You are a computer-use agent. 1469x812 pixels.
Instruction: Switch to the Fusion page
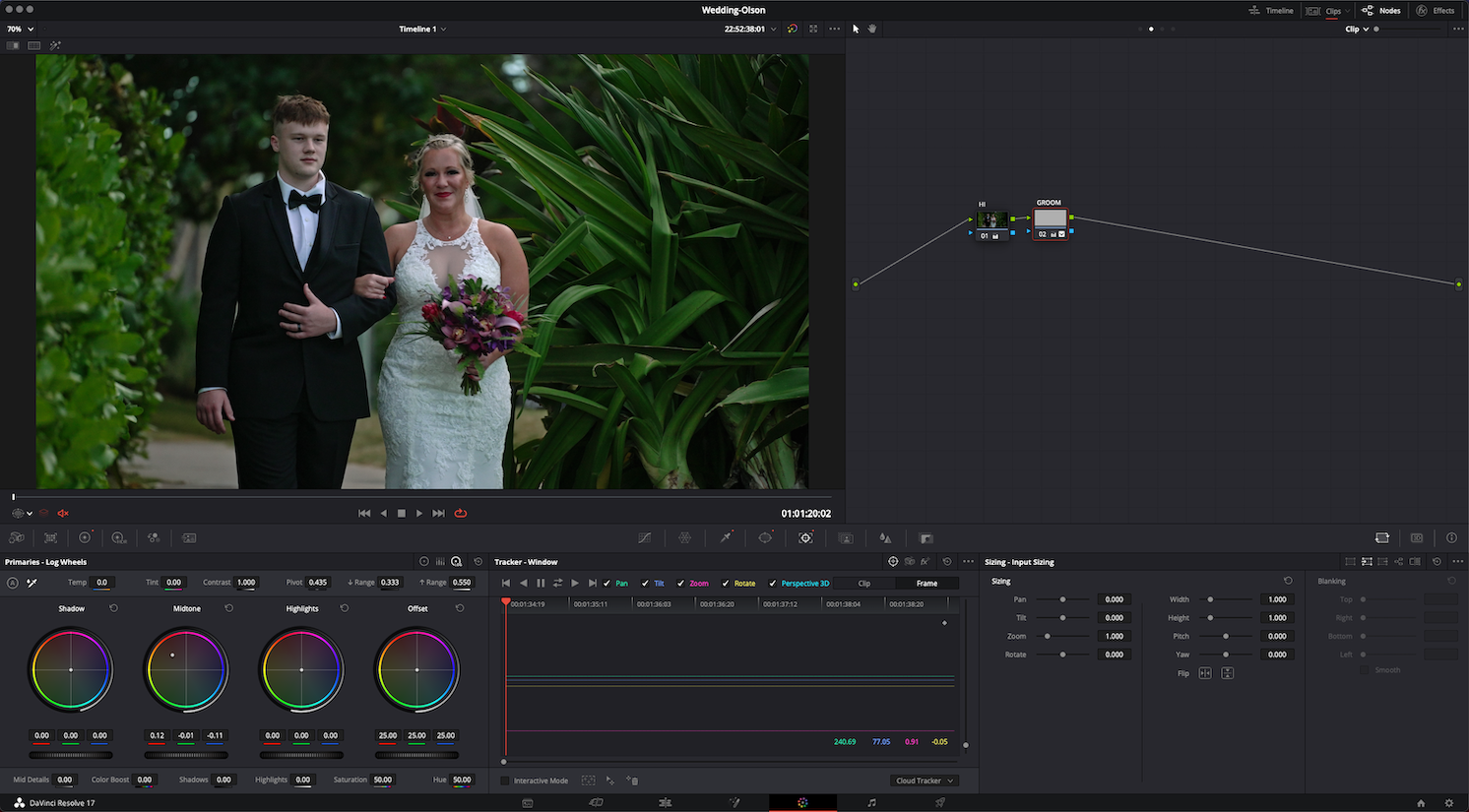[x=734, y=803]
